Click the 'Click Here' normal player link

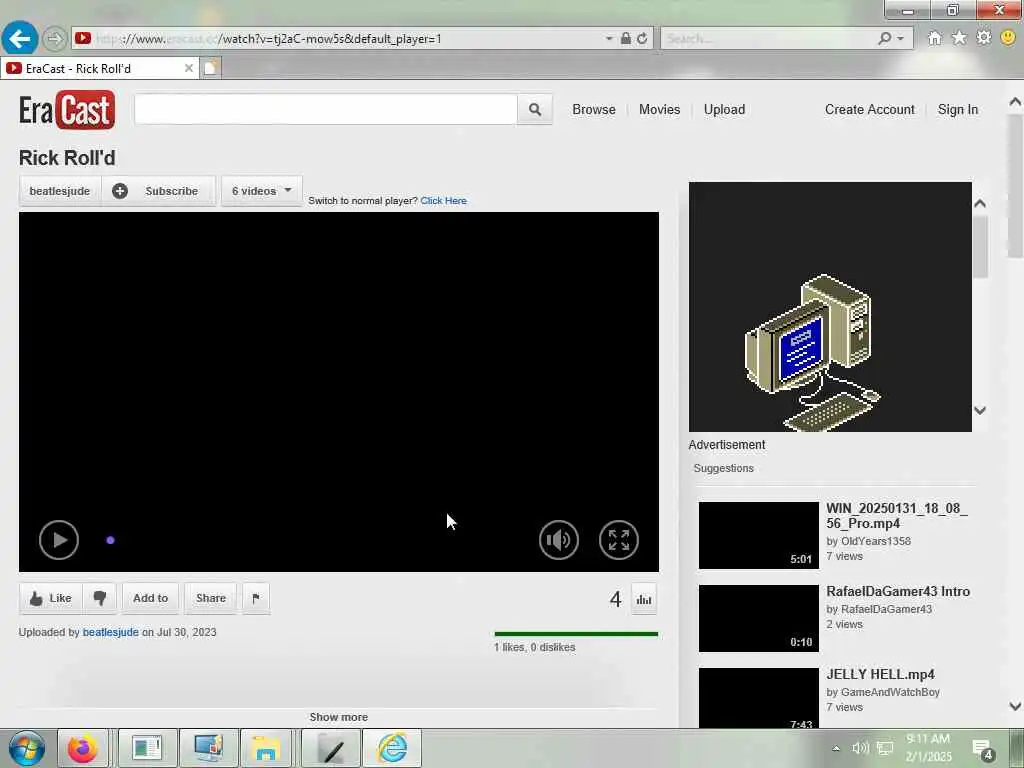pyautogui.click(x=443, y=200)
